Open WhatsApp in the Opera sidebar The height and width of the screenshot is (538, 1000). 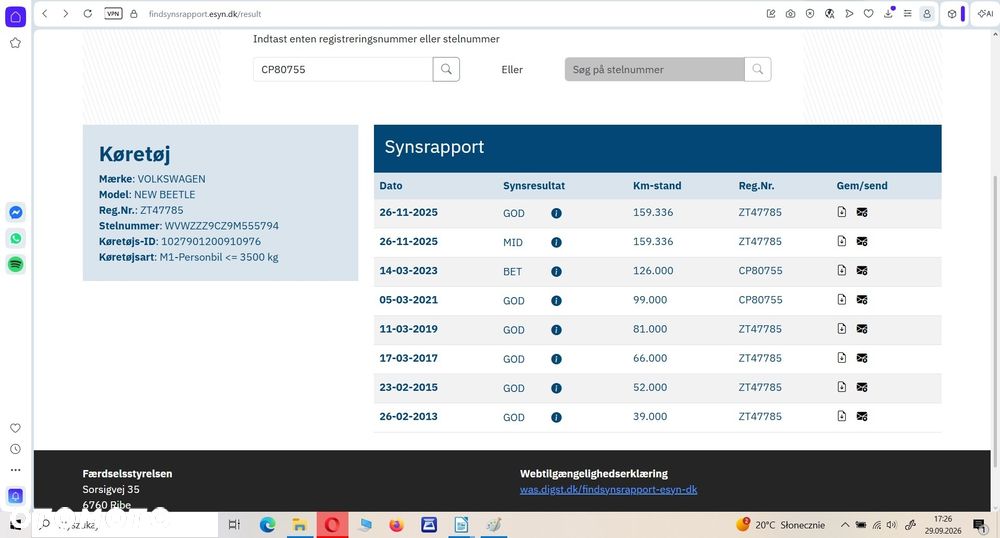[16, 238]
